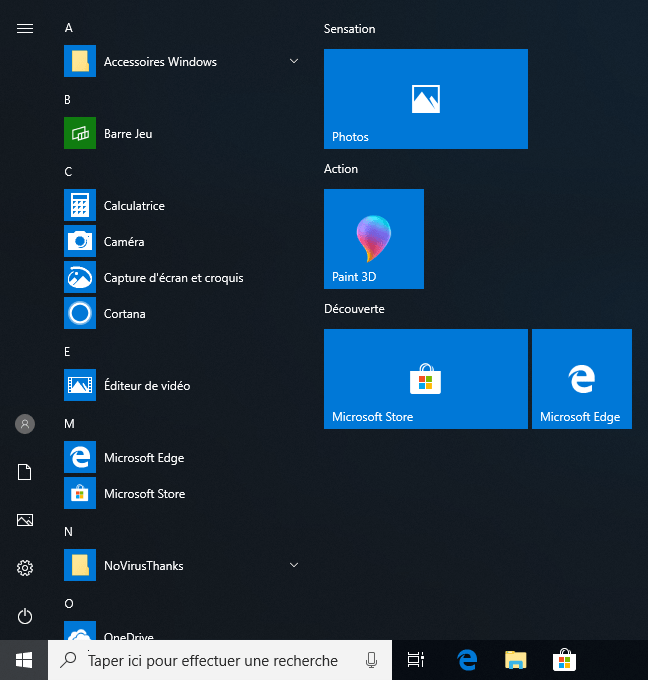Open Settings gear in the Start sidebar
648x680 pixels.
click(25, 568)
